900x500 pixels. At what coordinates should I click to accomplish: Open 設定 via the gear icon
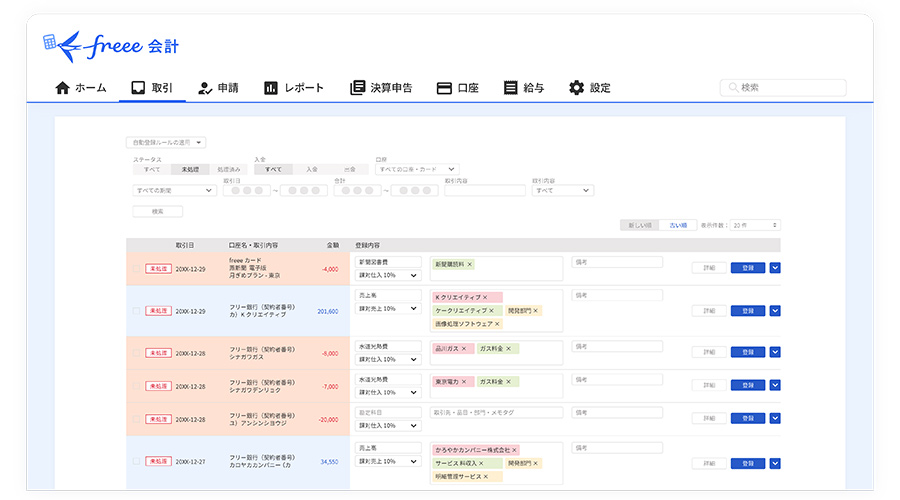tap(576, 88)
